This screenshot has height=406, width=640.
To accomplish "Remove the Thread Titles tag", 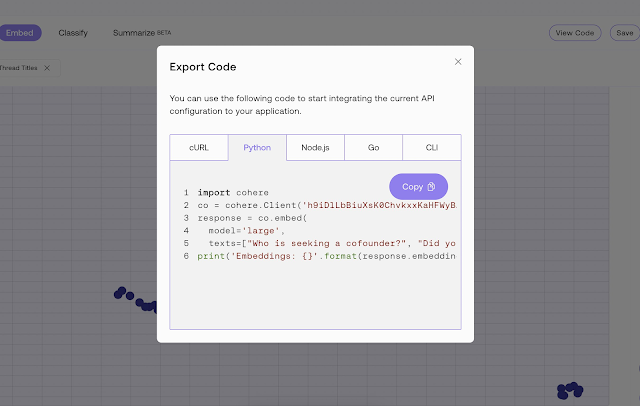I will pyautogui.click(x=47, y=68).
